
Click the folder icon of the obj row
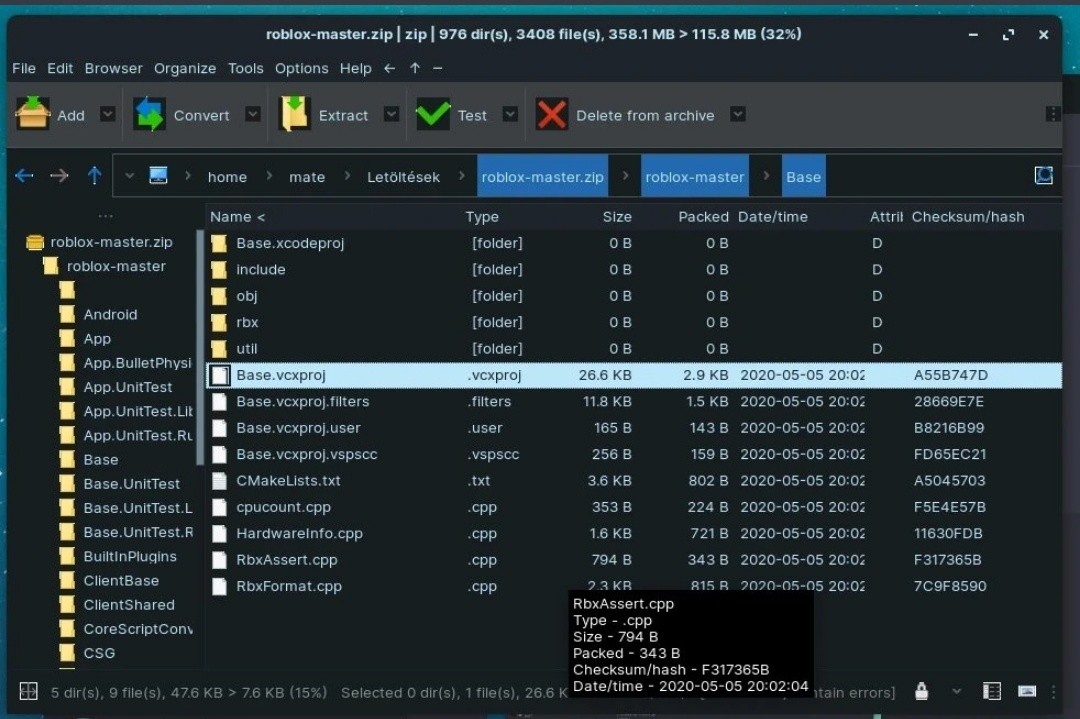pyautogui.click(x=219, y=296)
